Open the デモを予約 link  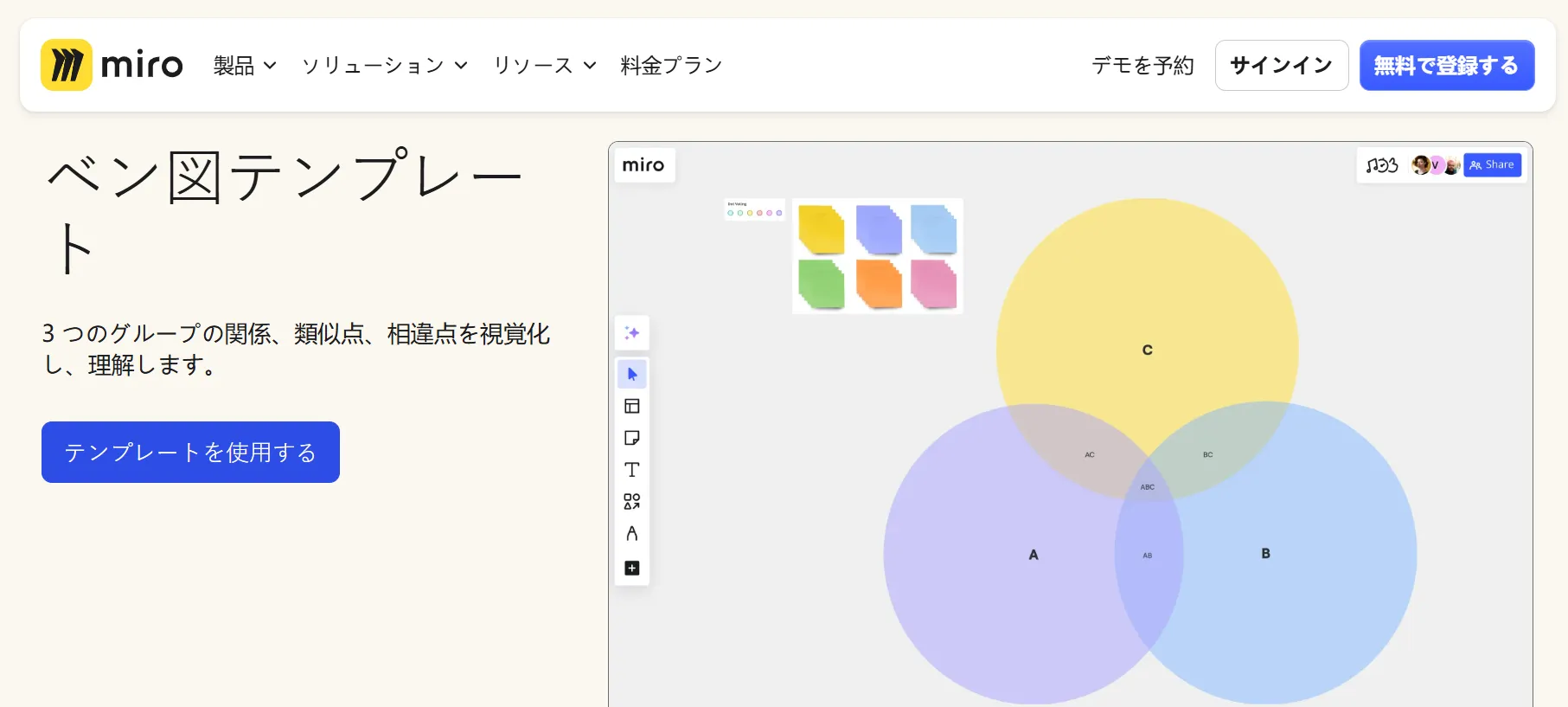(x=1142, y=66)
